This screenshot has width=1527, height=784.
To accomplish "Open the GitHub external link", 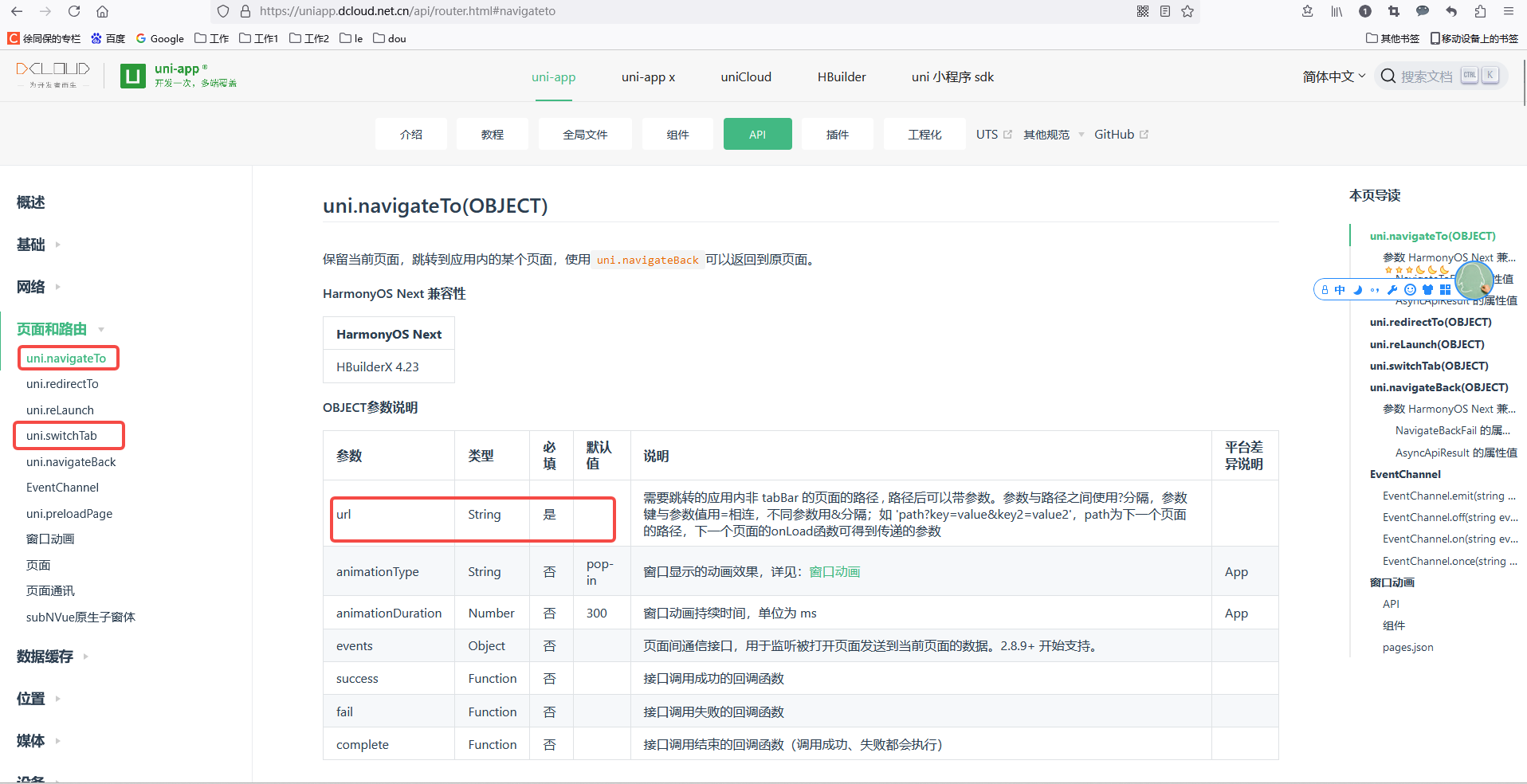I will click(1121, 135).
